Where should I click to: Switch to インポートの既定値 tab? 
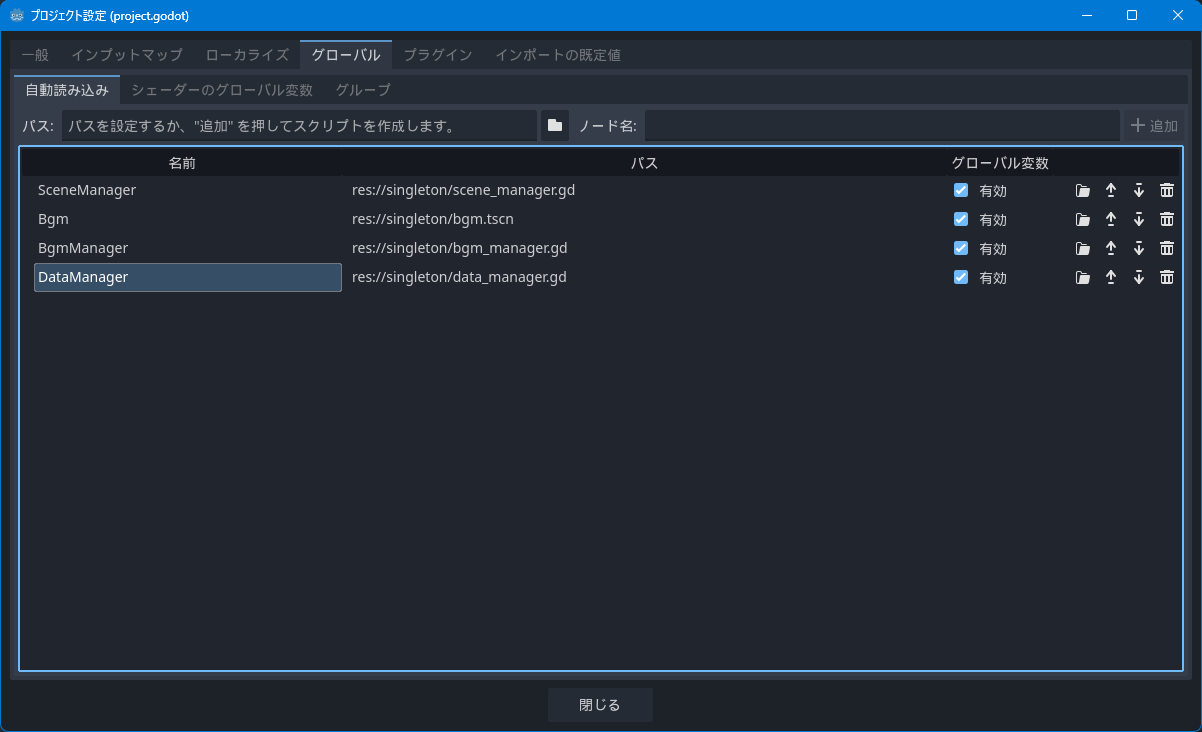(558, 55)
